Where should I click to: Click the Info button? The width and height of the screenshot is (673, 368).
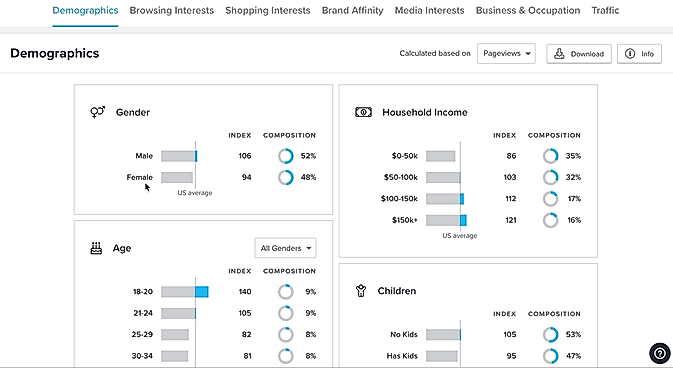639,54
